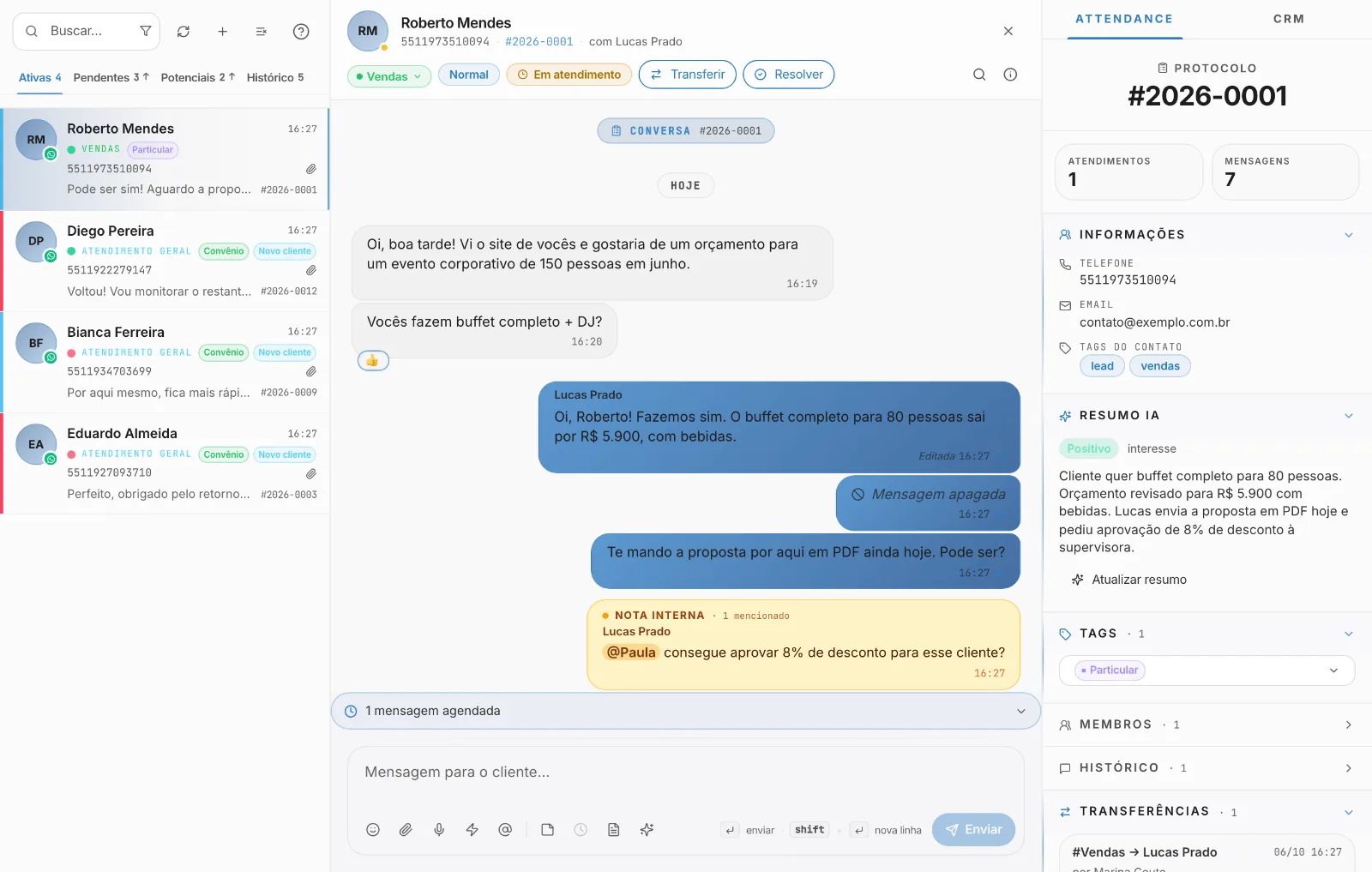
Task: Send message with Enviar button
Action: click(974, 829)
